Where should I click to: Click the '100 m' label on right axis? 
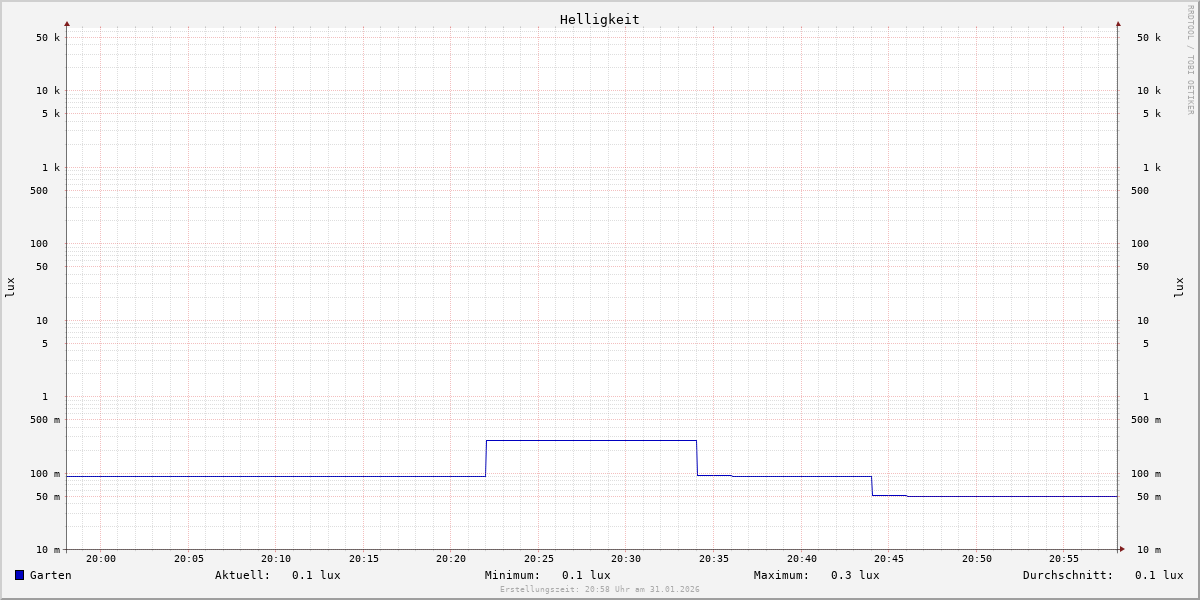tap(1146, 474)
